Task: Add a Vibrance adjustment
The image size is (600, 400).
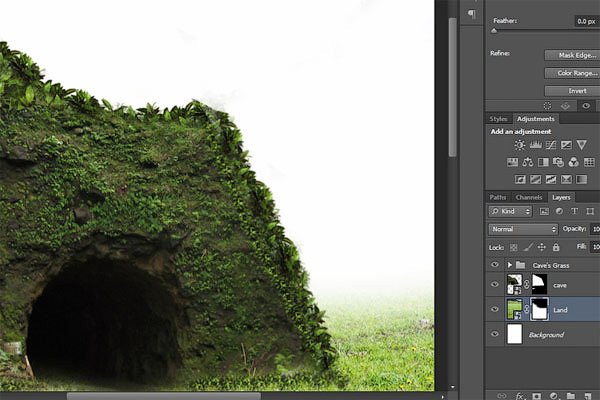Action: click(x=581, y=145)
